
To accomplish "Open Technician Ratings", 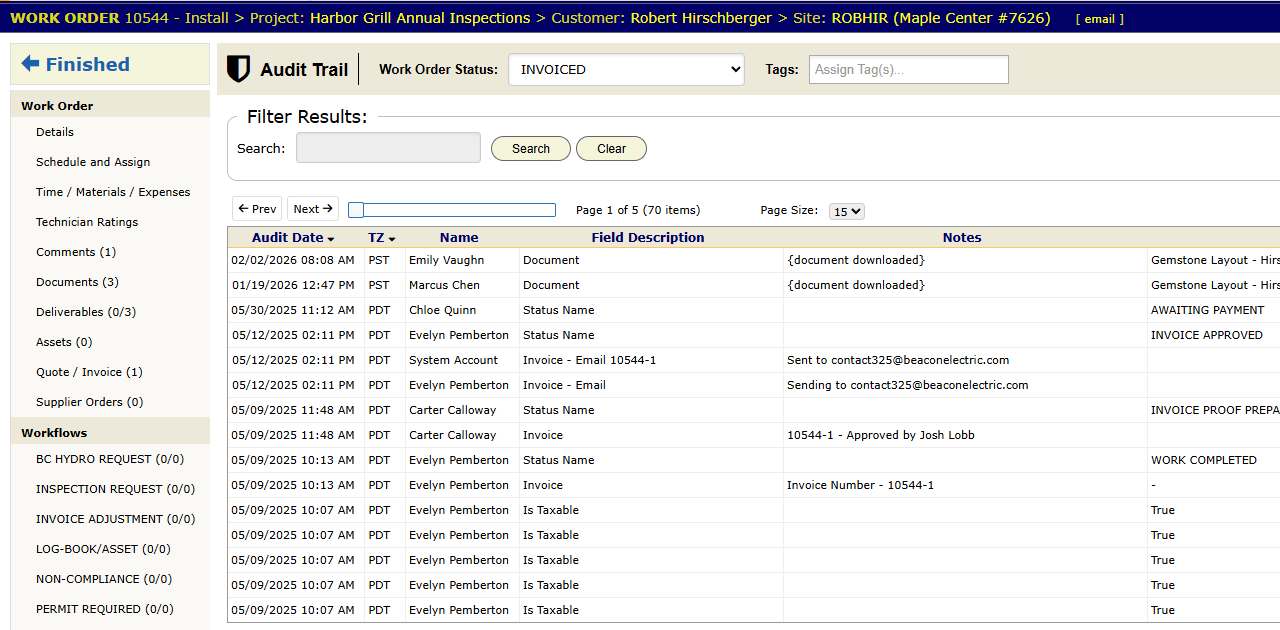I will [x=87, y=222].
